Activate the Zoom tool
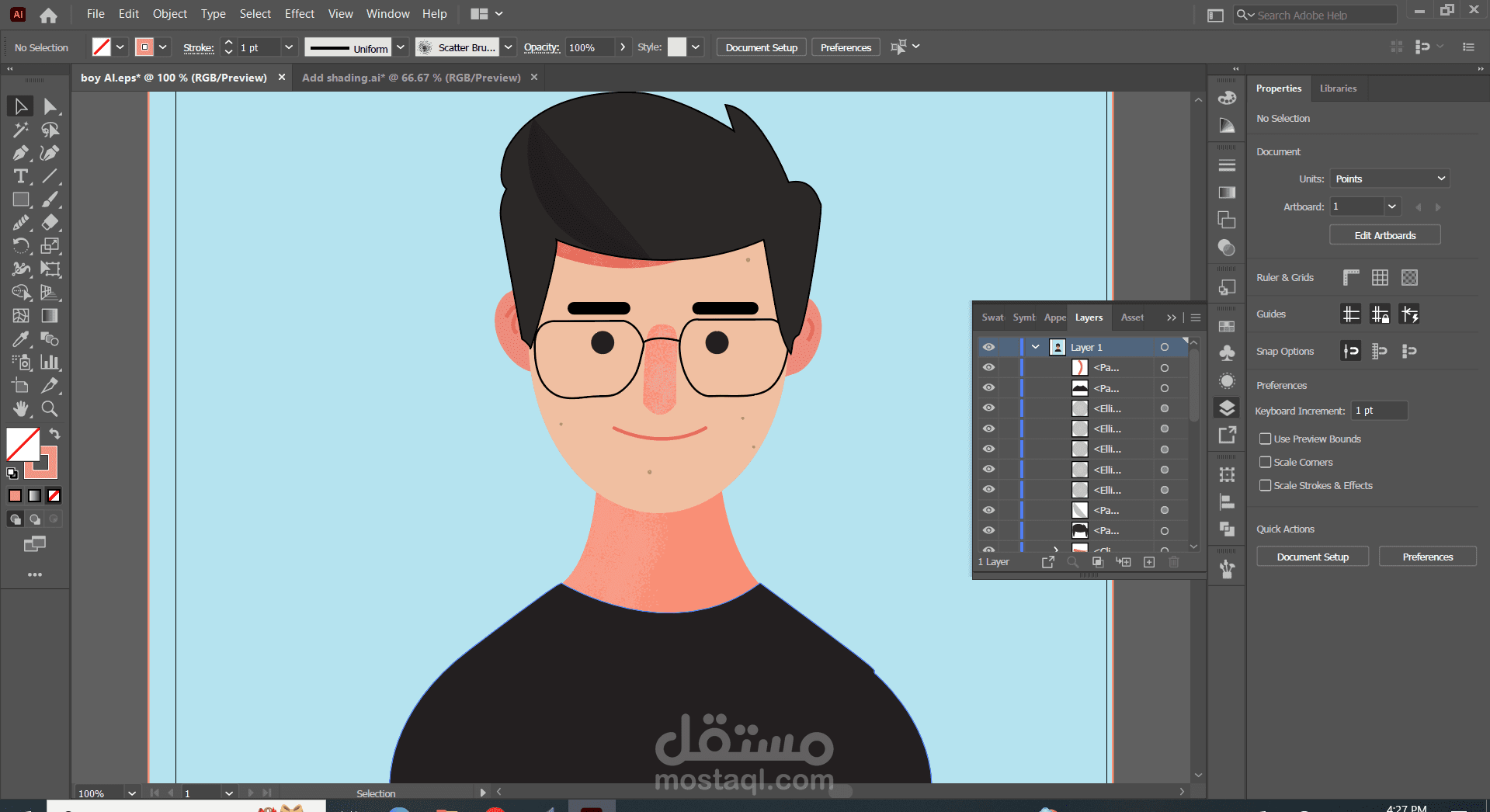This screenshot has height=812, width=1490. point(50,409)
